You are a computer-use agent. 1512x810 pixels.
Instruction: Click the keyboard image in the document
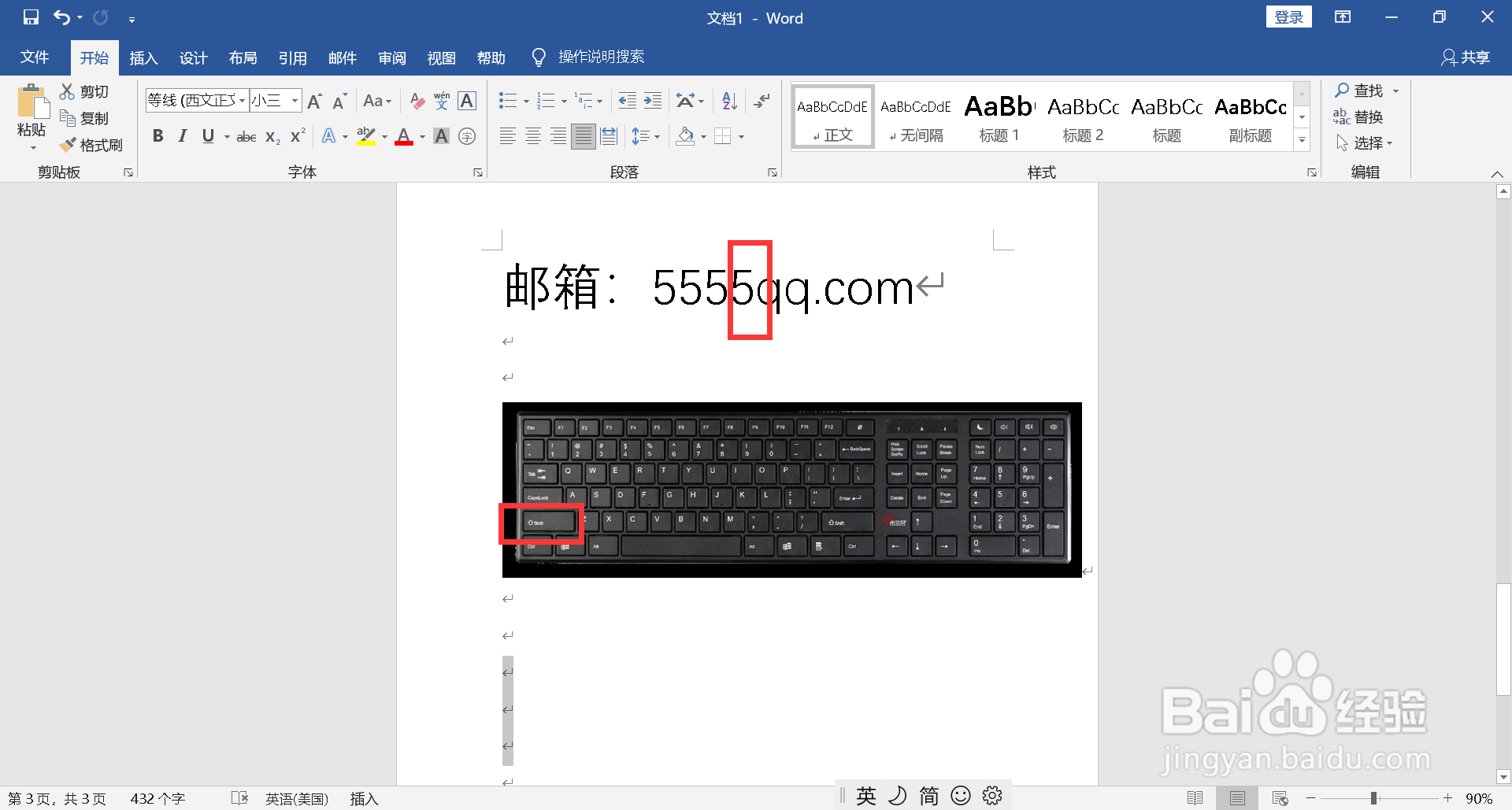click(791, 490)
